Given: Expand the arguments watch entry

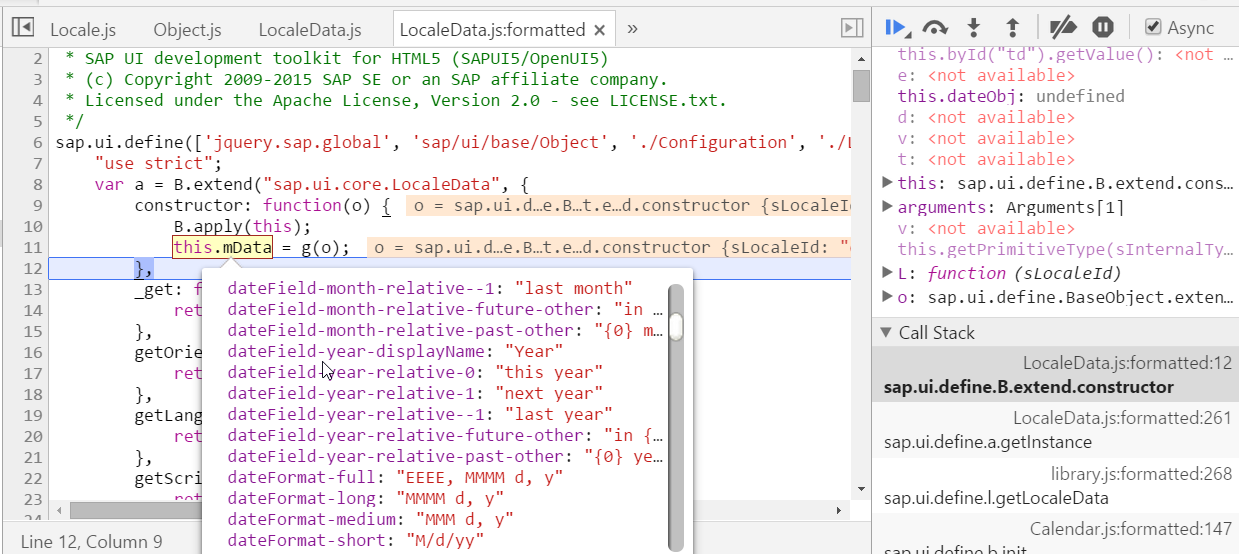Looking at the screenshot, I should coord(888,207).
